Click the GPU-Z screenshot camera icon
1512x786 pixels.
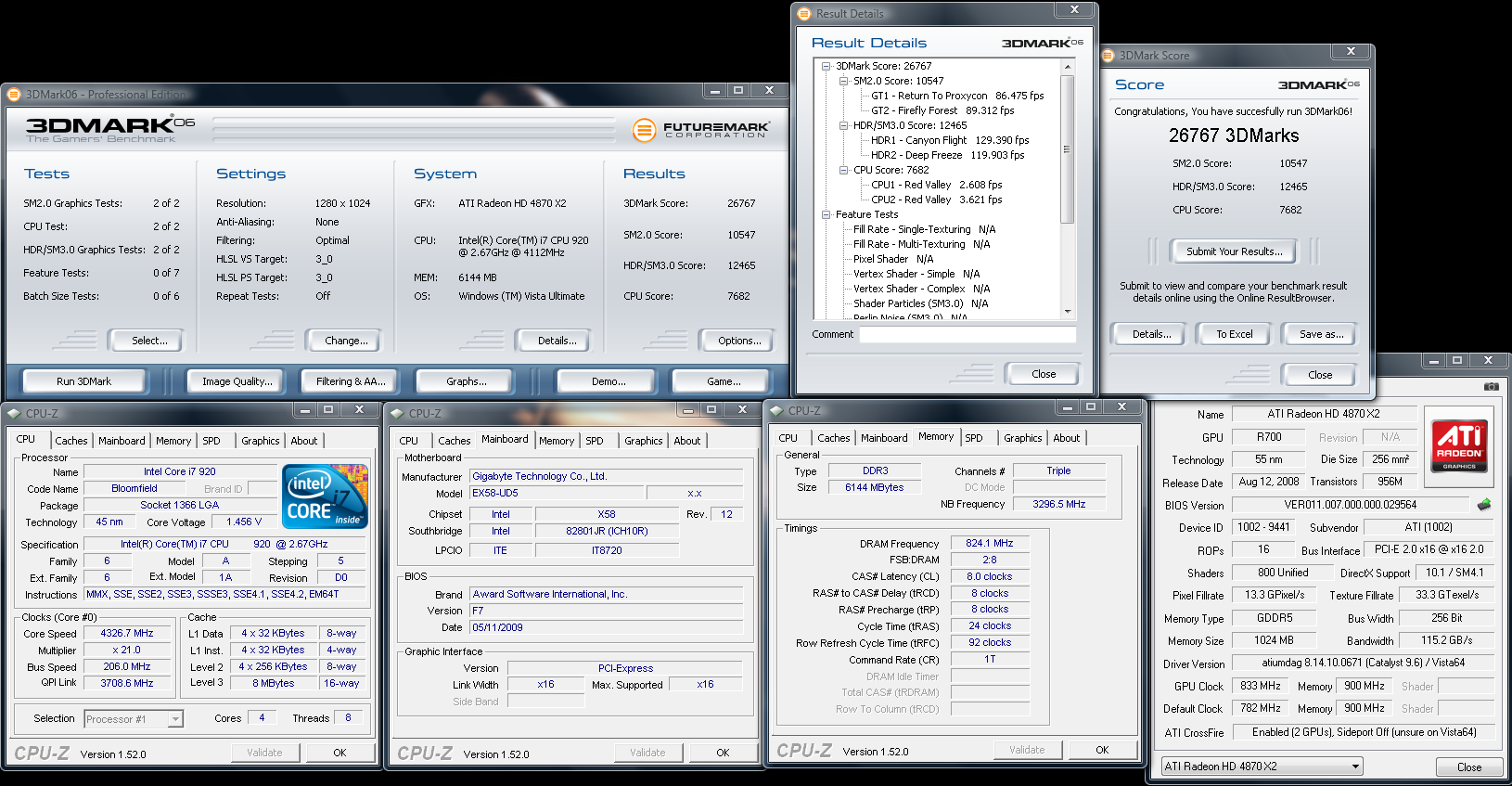pos(1491,386)
